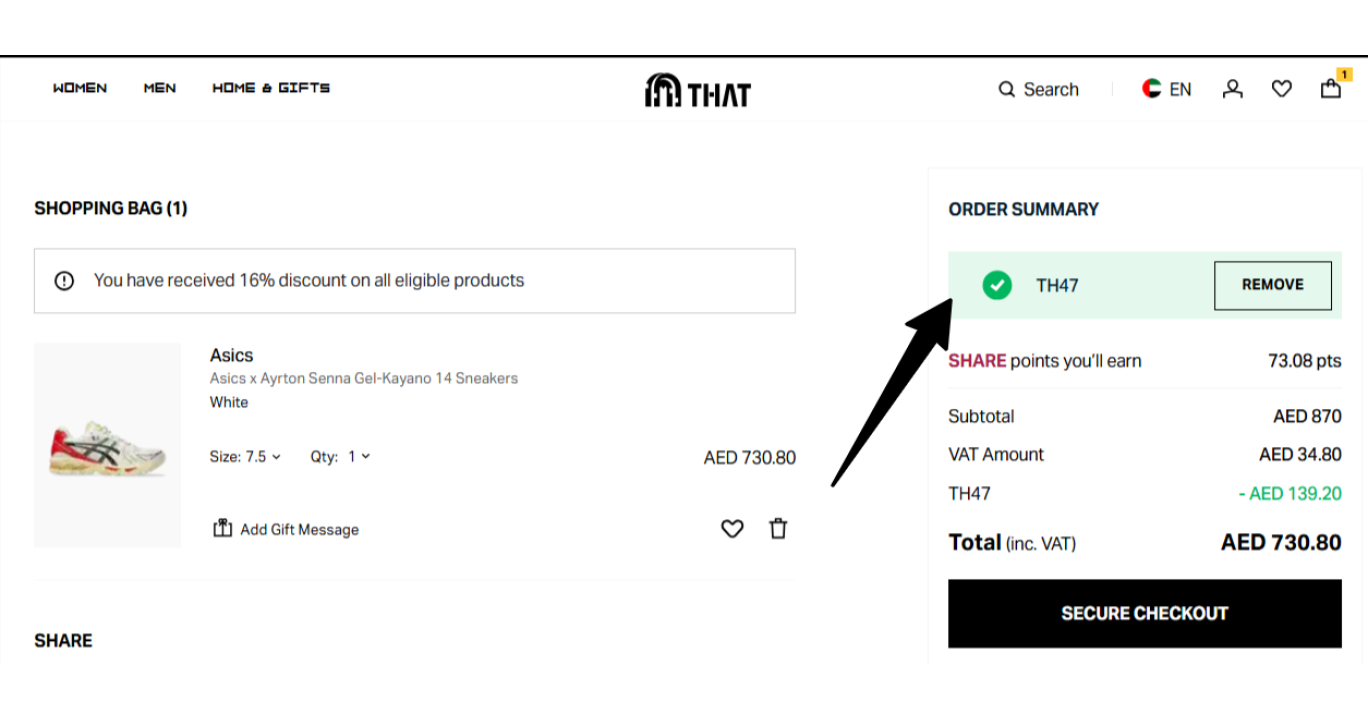Click Add Gift Message link
The width and height of the screenshot is (1368, 720).
pos(299,530)
